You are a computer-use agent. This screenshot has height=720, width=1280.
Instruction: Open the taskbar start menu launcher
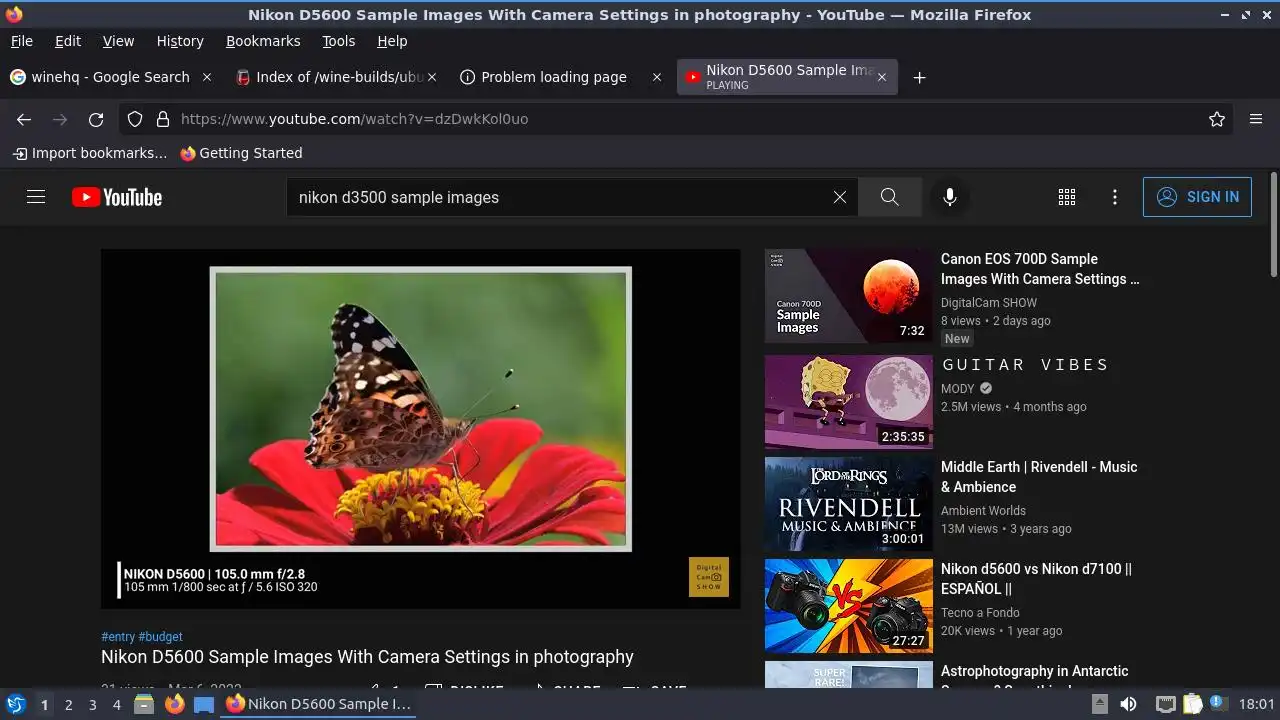tap(16, 704)
